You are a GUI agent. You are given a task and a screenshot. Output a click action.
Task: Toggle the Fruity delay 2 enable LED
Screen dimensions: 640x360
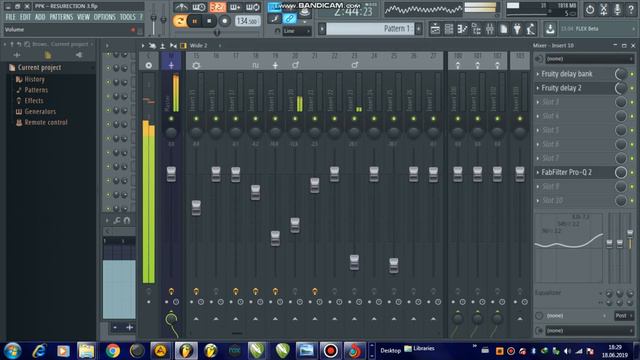[632, 88]
